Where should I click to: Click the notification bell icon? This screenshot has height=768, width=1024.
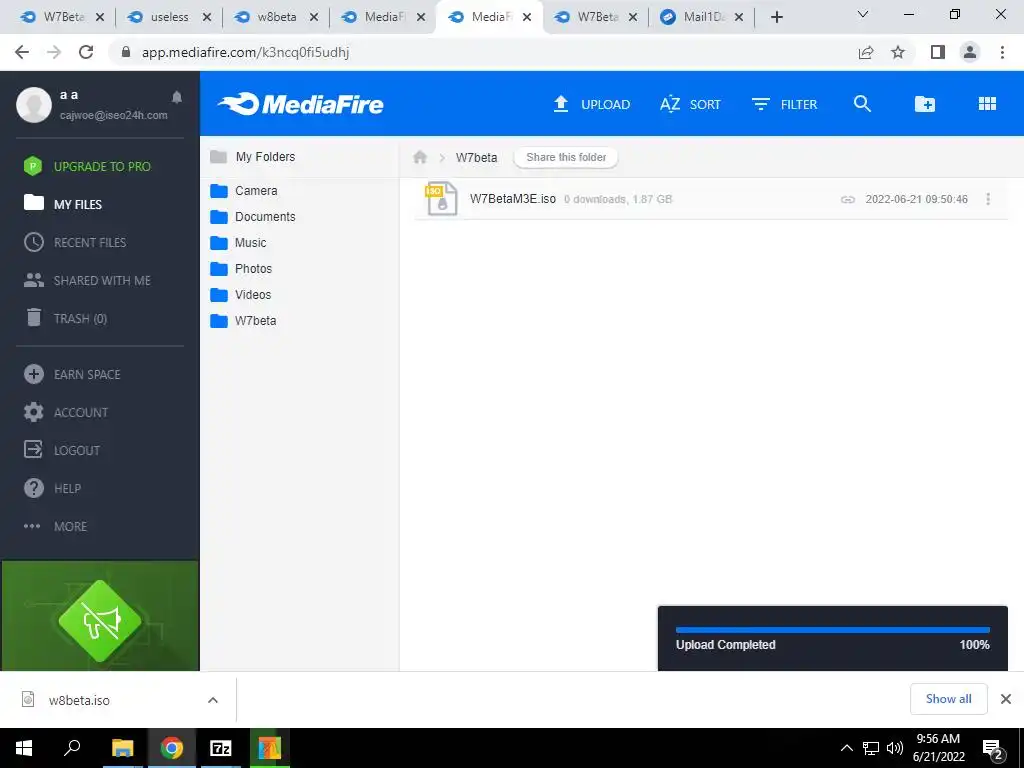177,97
